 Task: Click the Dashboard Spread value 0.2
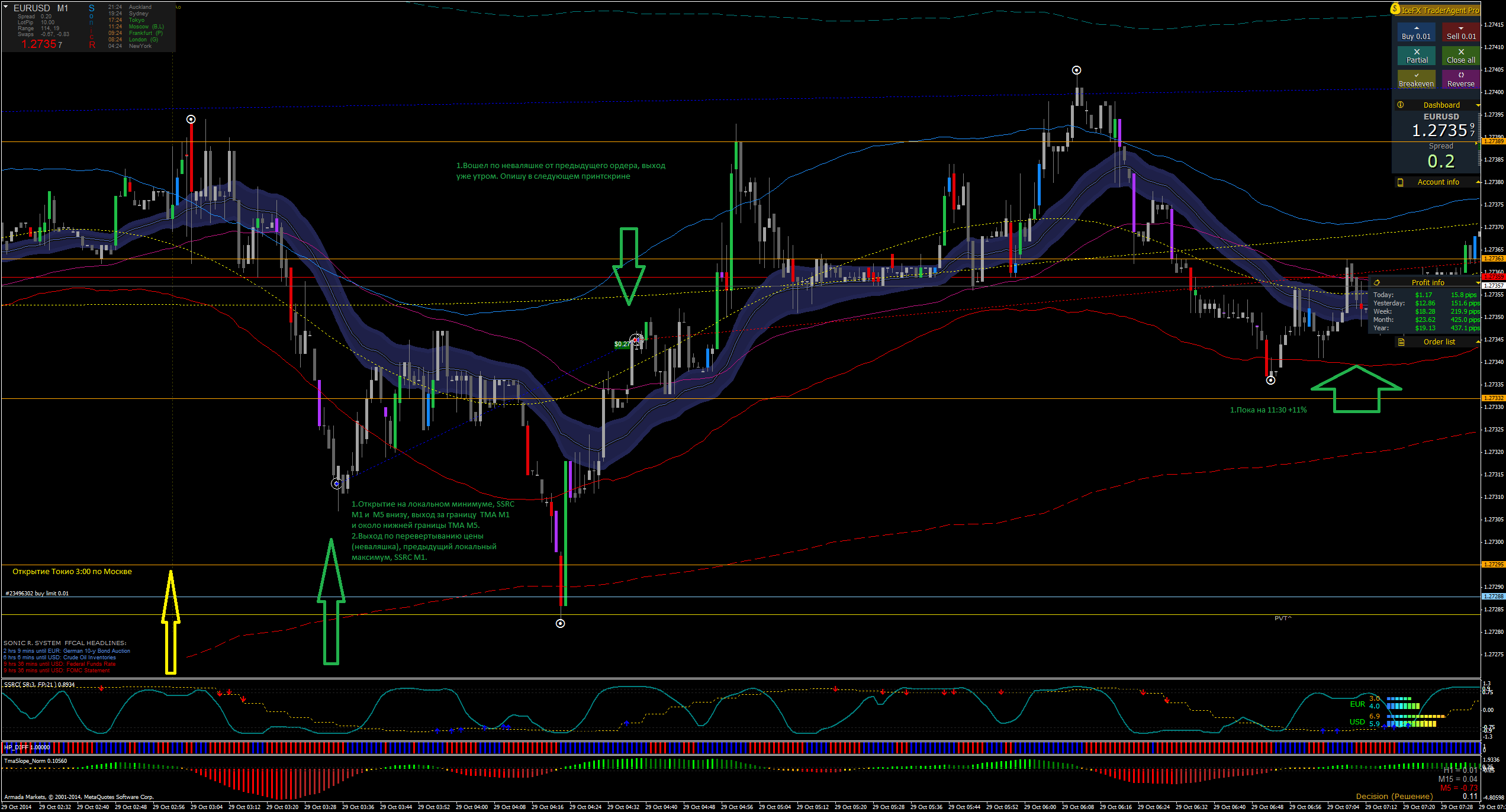[x=1441, y=162]
